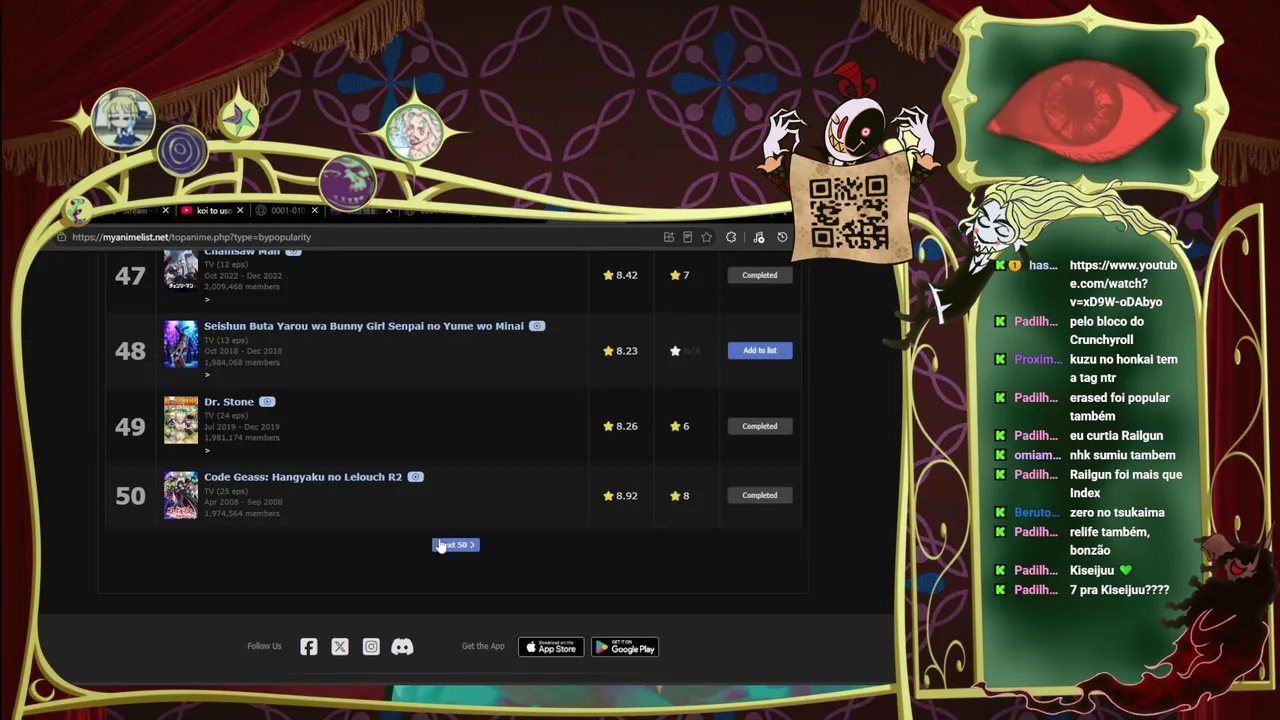The height and width of the screenshot is (720, 1280).
Task: Open the Code Geass R2 cover thumbnail
Action: pos(181,495)
